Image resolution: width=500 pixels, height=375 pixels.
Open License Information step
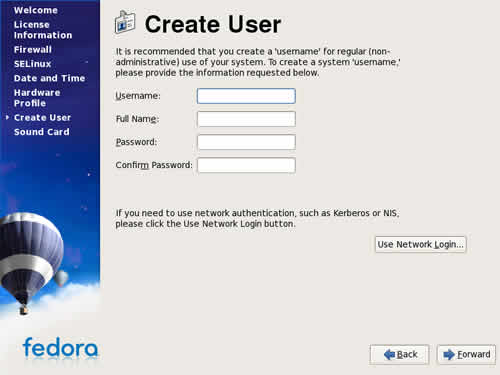point(43,30)
